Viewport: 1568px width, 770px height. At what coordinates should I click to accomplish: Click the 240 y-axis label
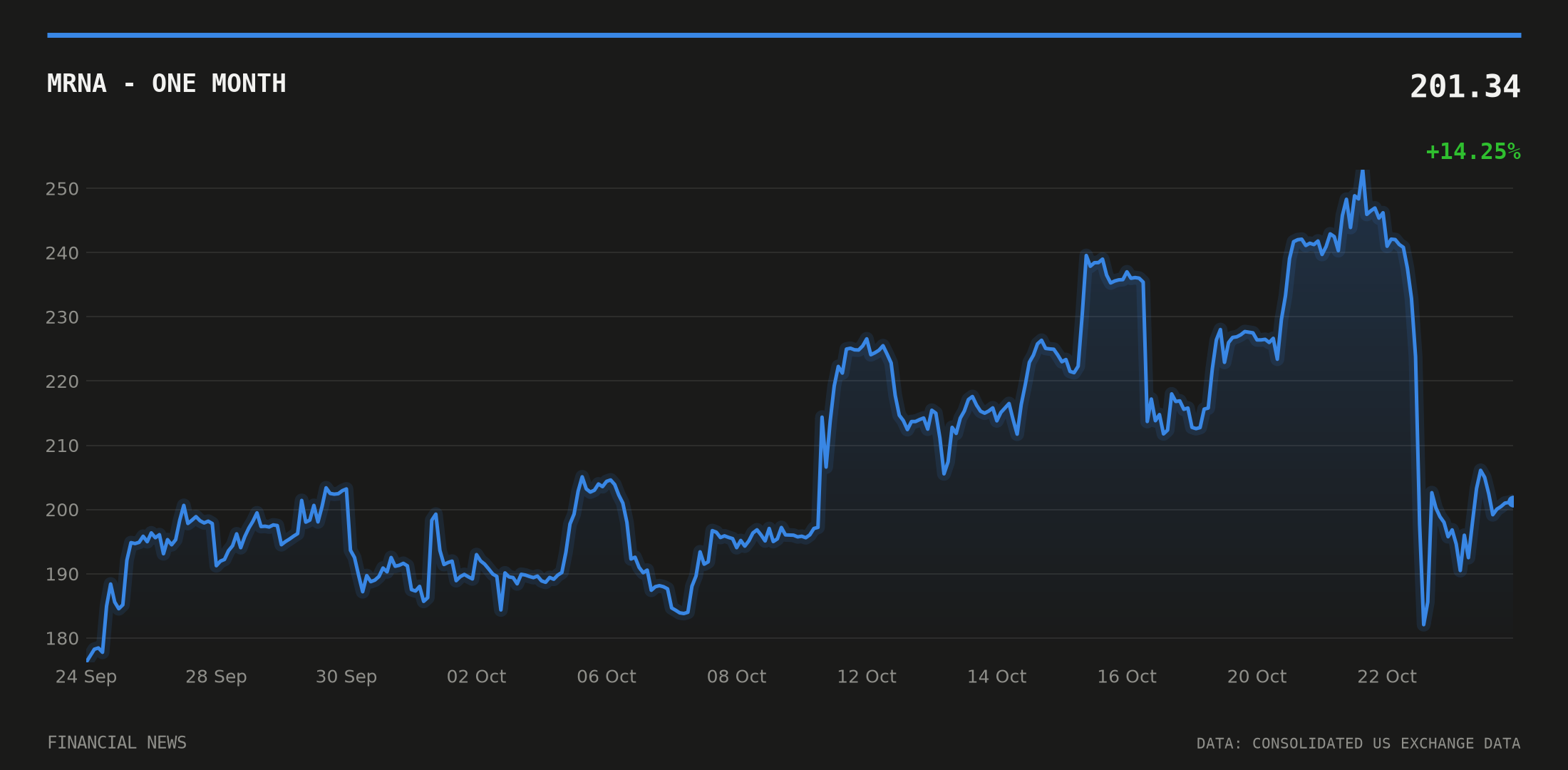click(62, 253)
